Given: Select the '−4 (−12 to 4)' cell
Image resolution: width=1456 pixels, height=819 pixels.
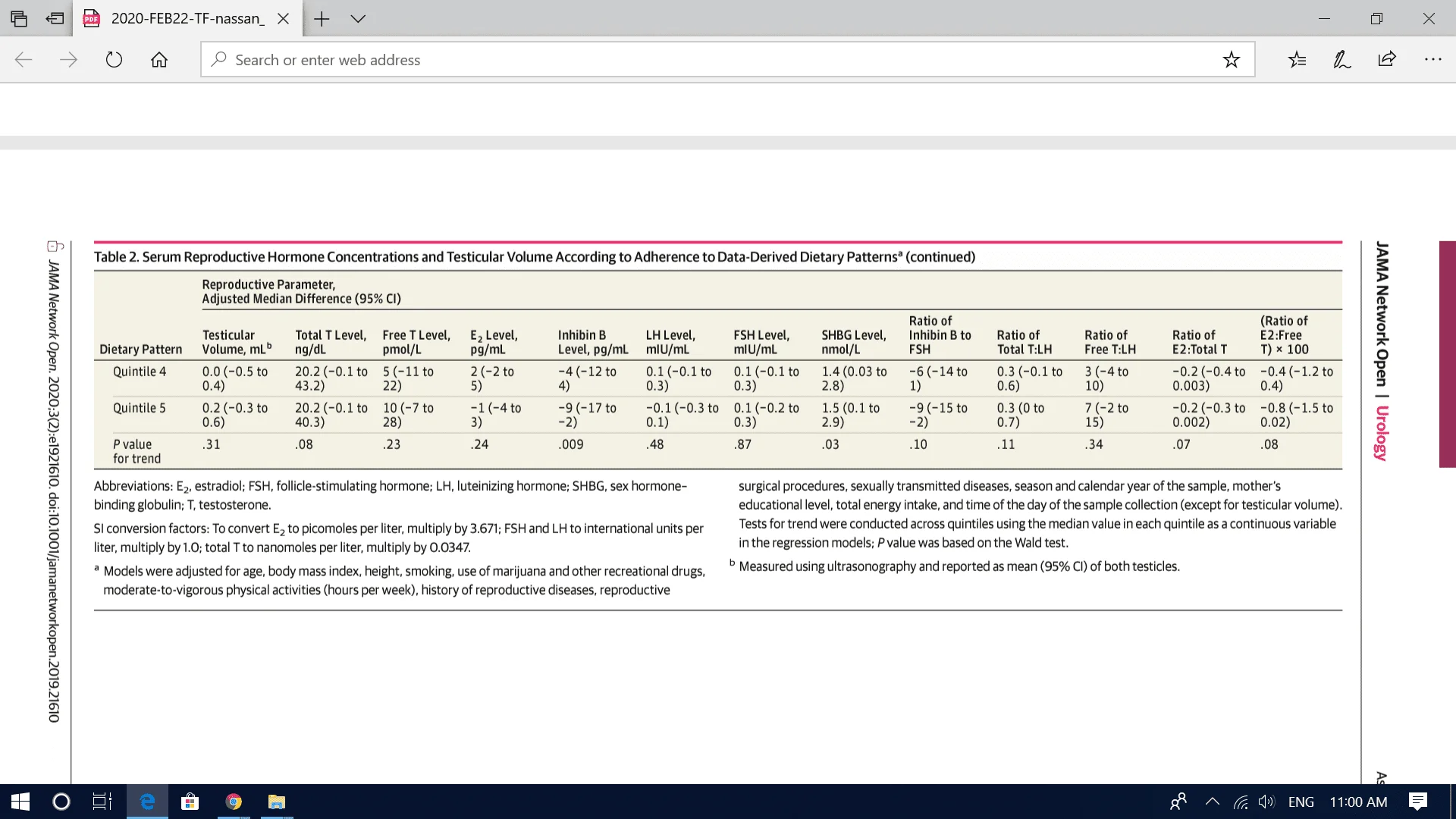Looking at the screenshot, I should tap(588, 378).
